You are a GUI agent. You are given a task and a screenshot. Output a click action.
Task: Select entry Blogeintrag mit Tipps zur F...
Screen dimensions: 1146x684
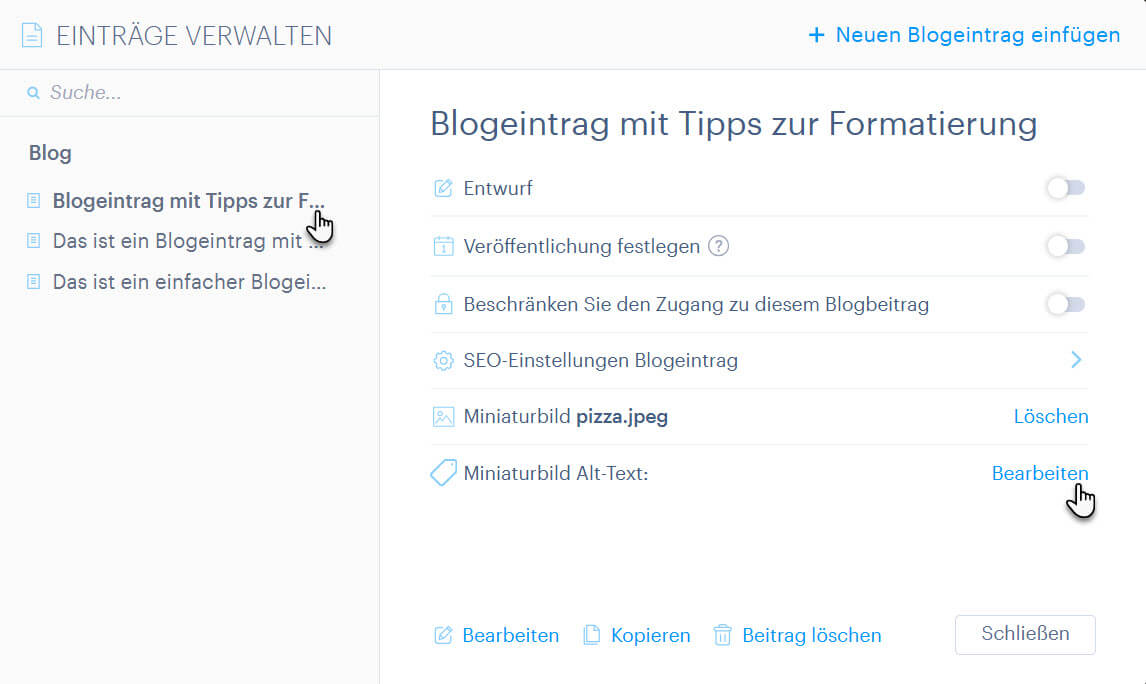click(x=189, y=201)
